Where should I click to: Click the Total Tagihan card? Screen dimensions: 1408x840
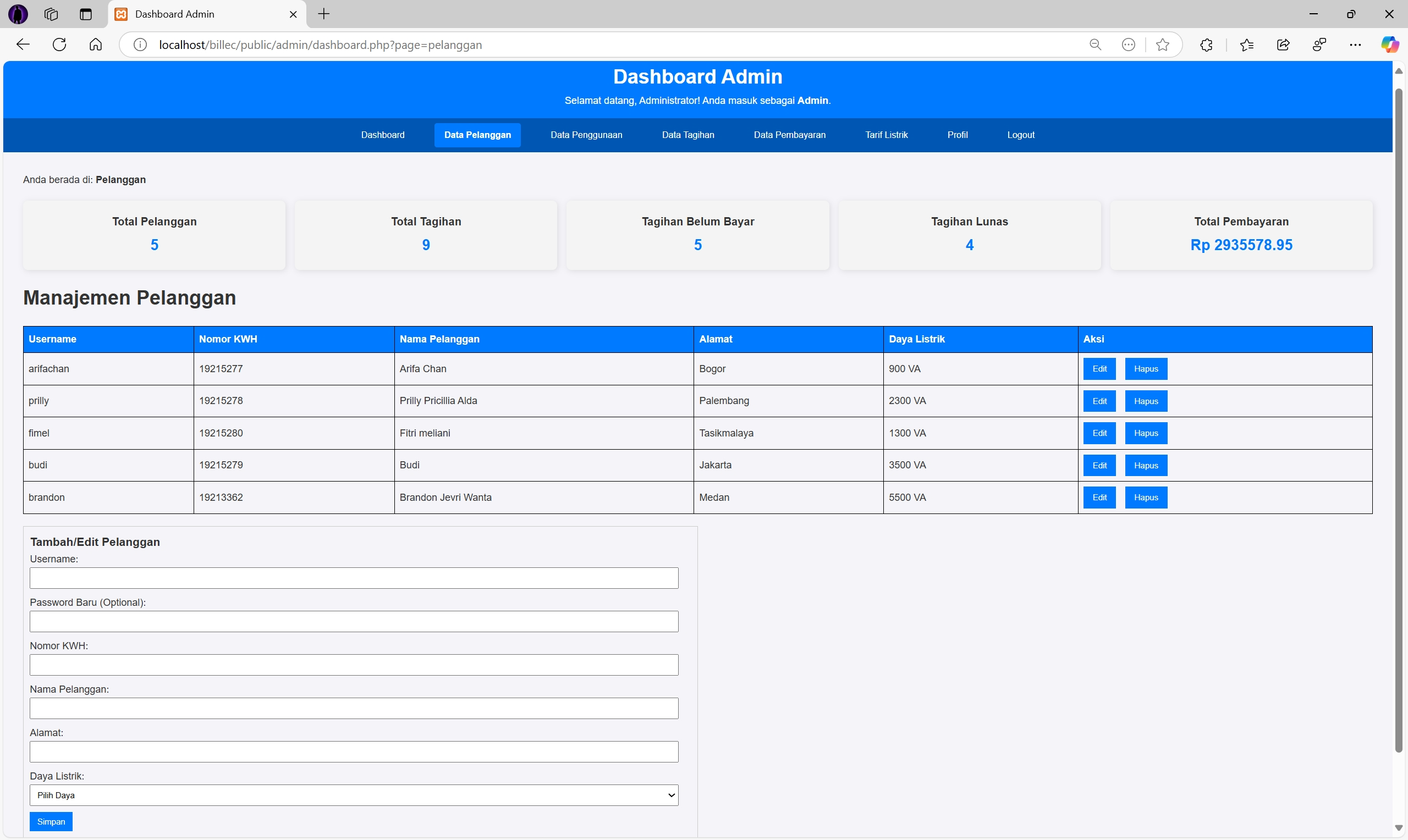tap(426, 235)
